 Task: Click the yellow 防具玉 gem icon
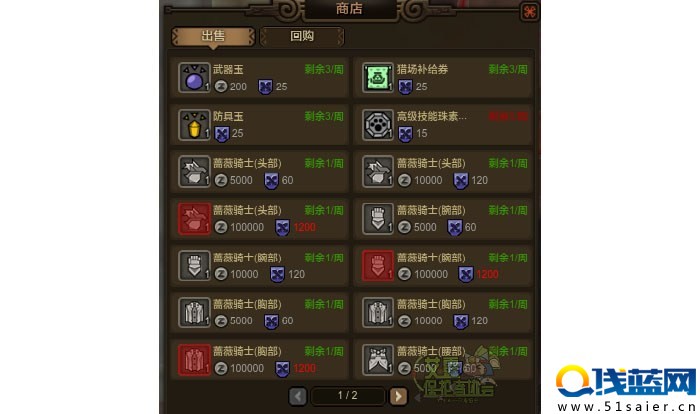coord(194,125)
